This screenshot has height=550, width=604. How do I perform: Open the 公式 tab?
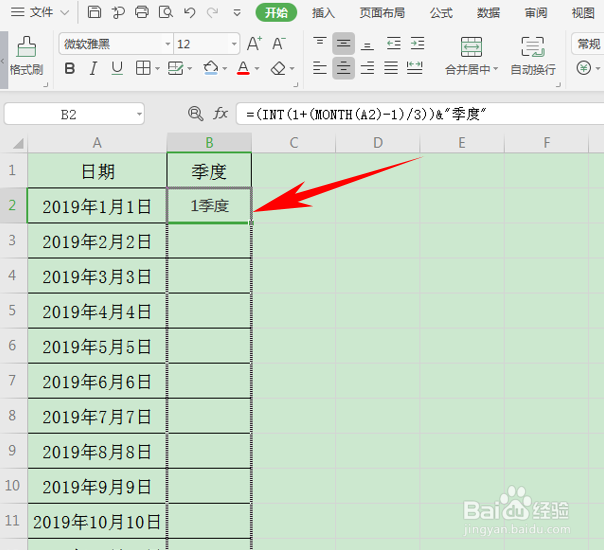coord(441,13)
